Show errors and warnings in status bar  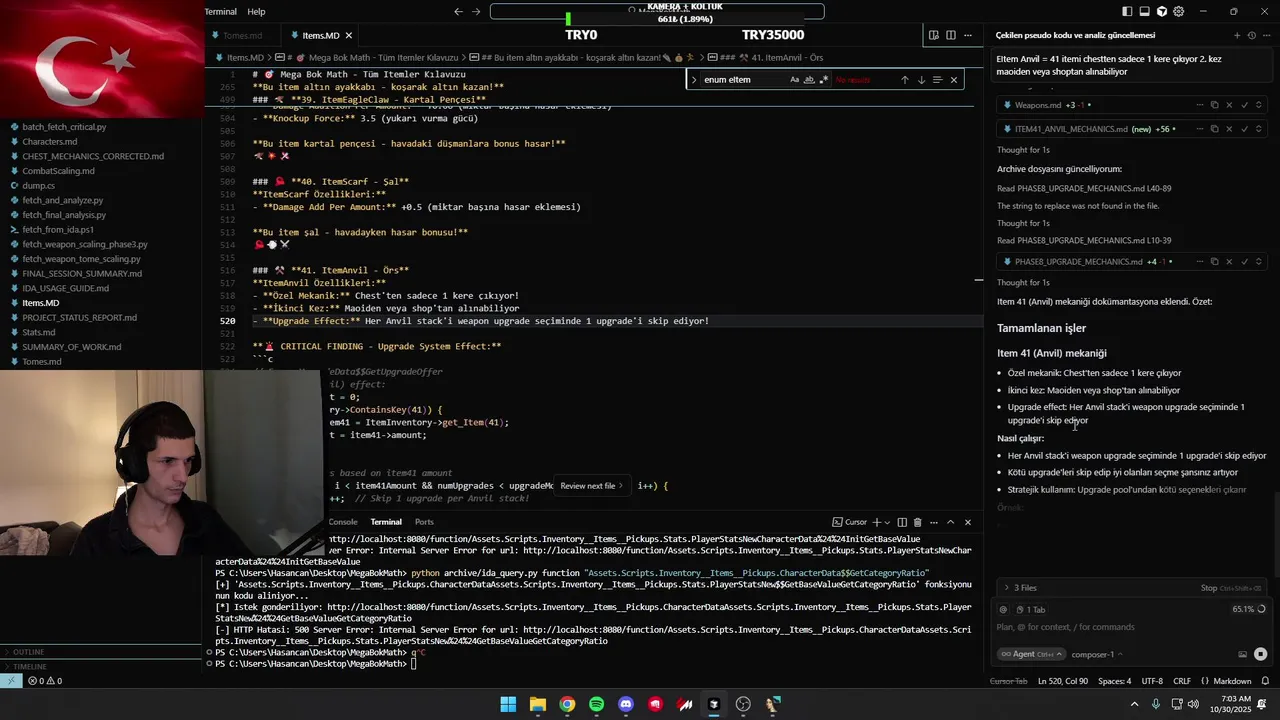point(45,681)
